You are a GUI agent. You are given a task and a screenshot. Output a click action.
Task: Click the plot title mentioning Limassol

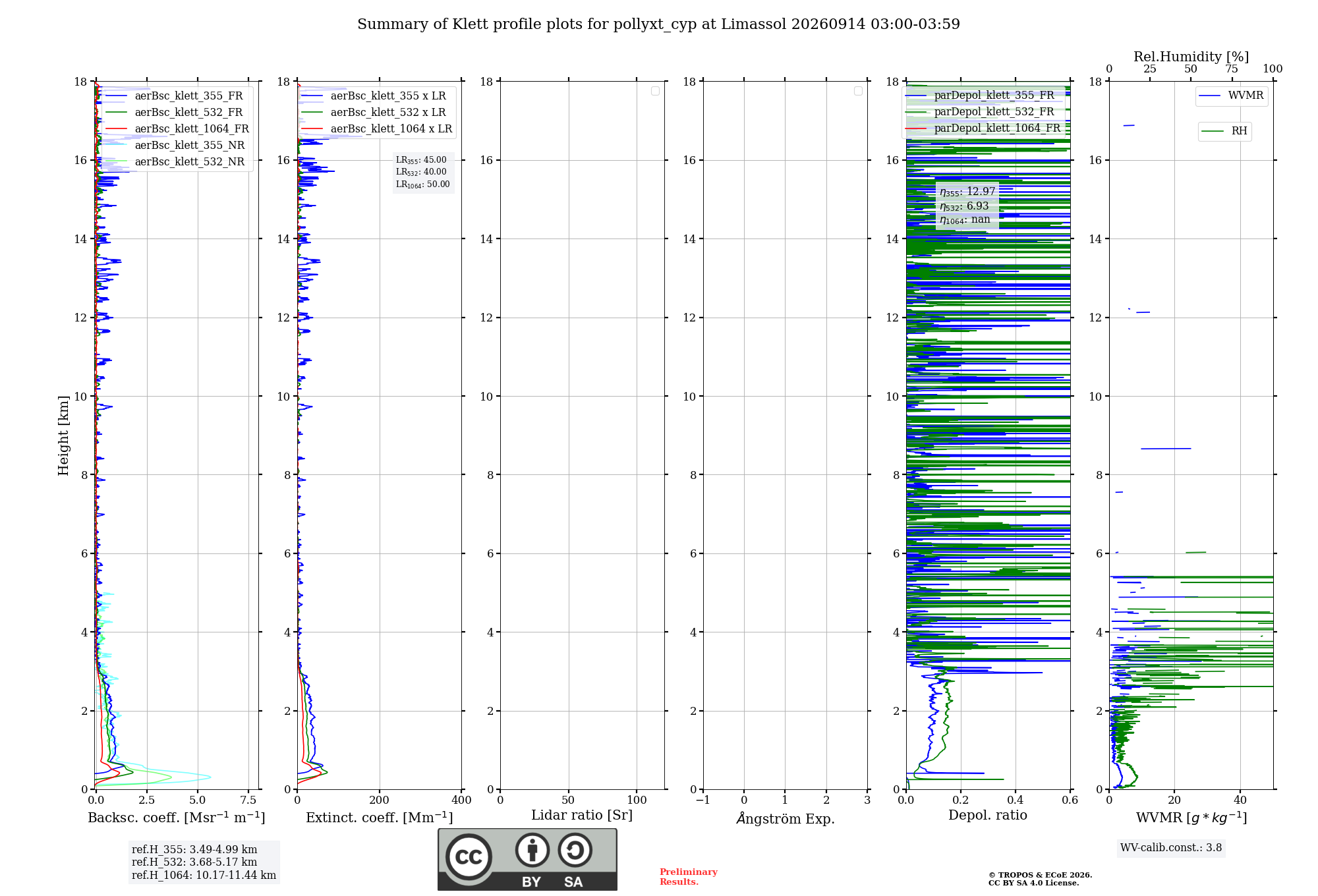pos(658,24)
